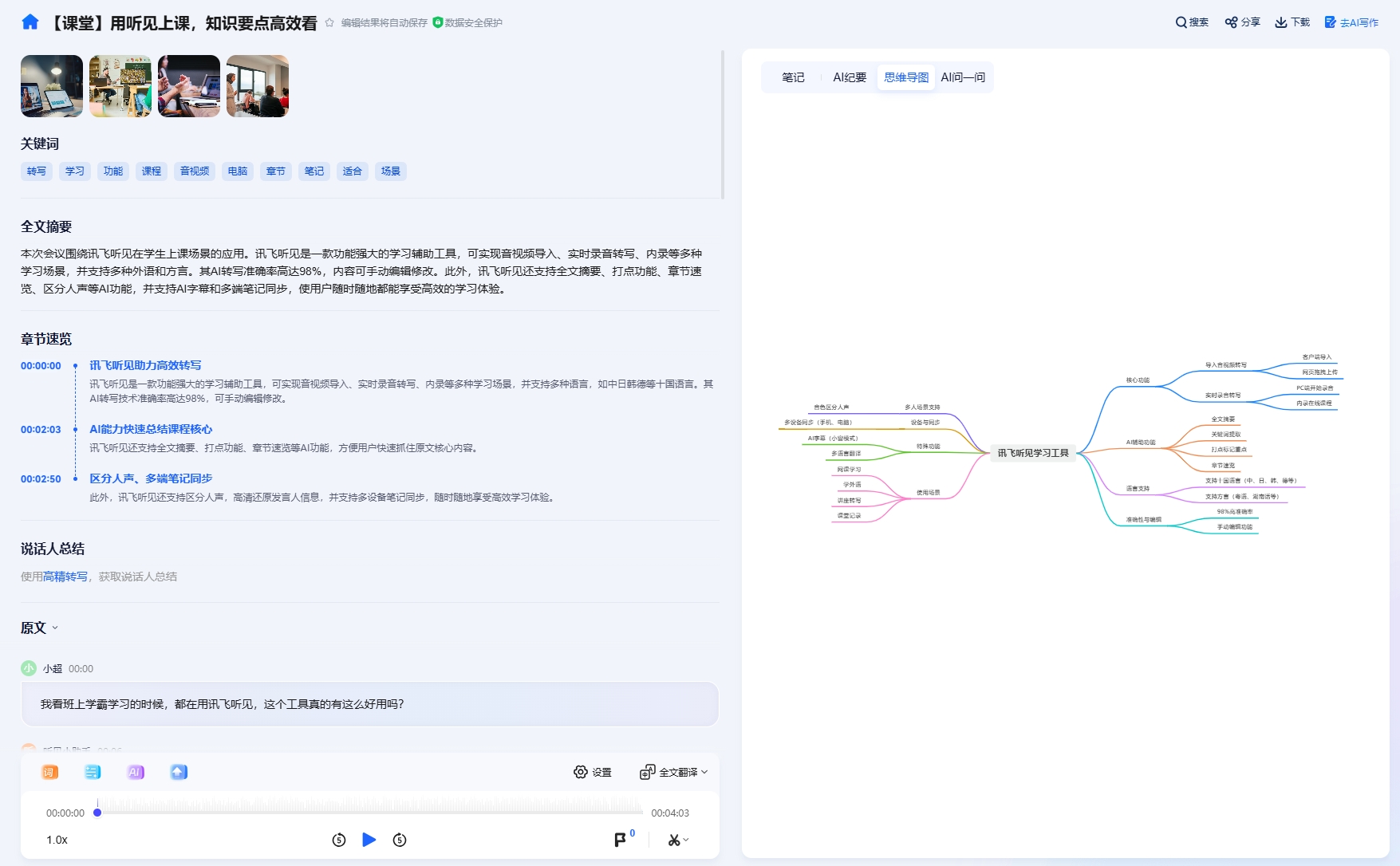Click the 数据安全保护 badge
Screen dimensions: 1400x866
click(x=467, y=22)
